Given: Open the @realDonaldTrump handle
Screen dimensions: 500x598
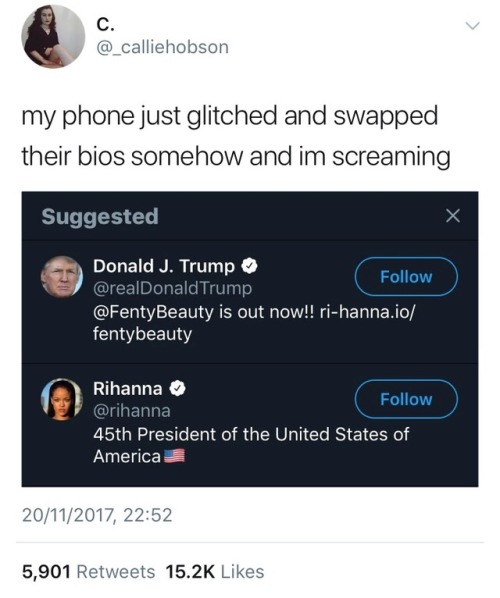Looking at the screenshot, I should [x=172, y=288].
